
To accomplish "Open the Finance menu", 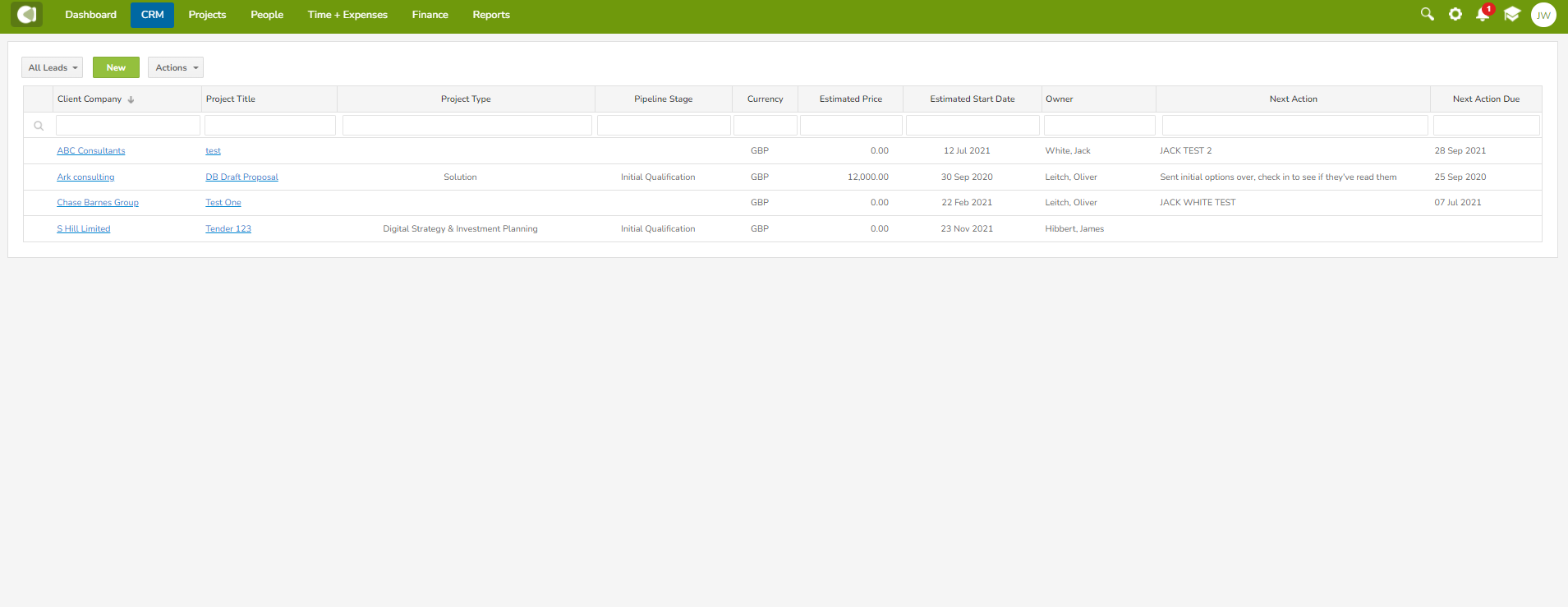I will coord(430,15).
